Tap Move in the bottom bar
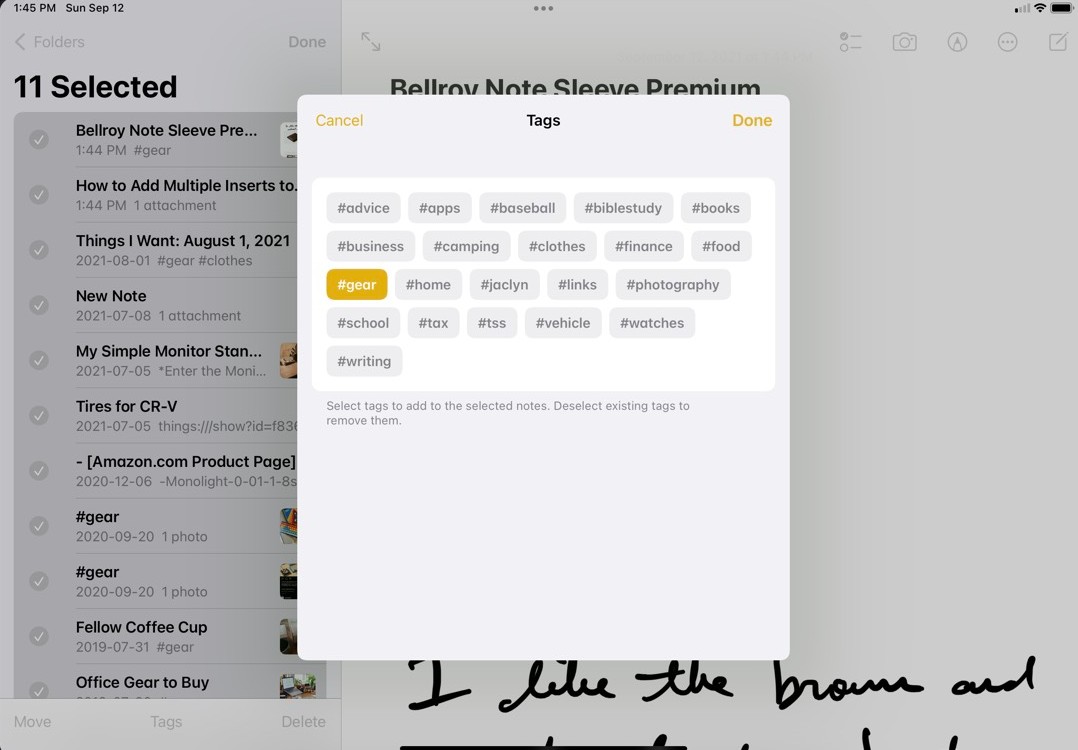Viewport: 1078px width, 750px height. pos(32,721)
